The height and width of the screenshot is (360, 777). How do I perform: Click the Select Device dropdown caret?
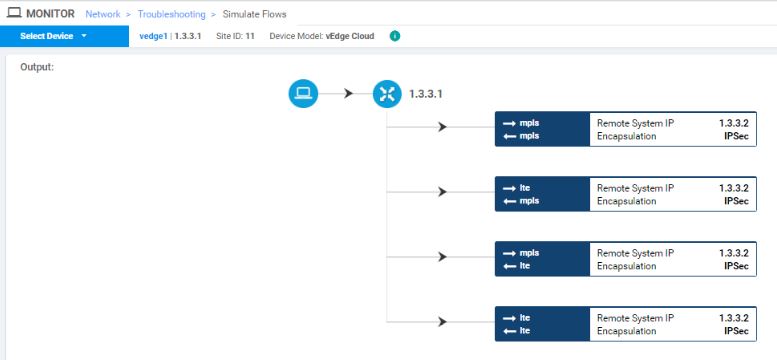pos(84,36)
